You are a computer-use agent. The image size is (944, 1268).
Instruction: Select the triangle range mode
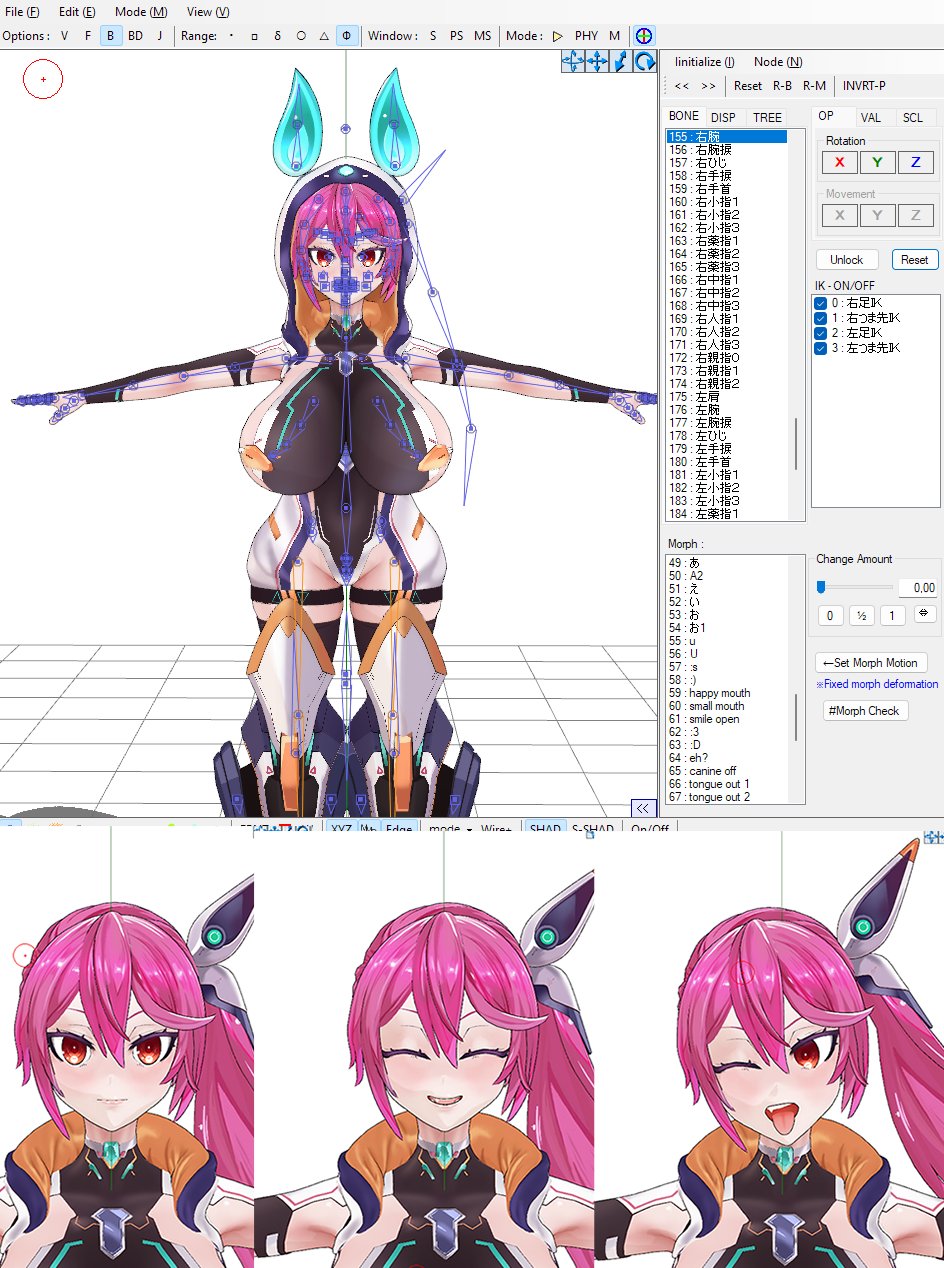click(324, 35)
